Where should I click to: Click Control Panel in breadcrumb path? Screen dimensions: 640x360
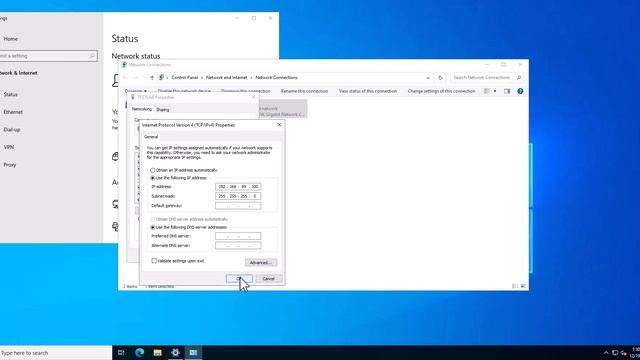coord(184,78)
